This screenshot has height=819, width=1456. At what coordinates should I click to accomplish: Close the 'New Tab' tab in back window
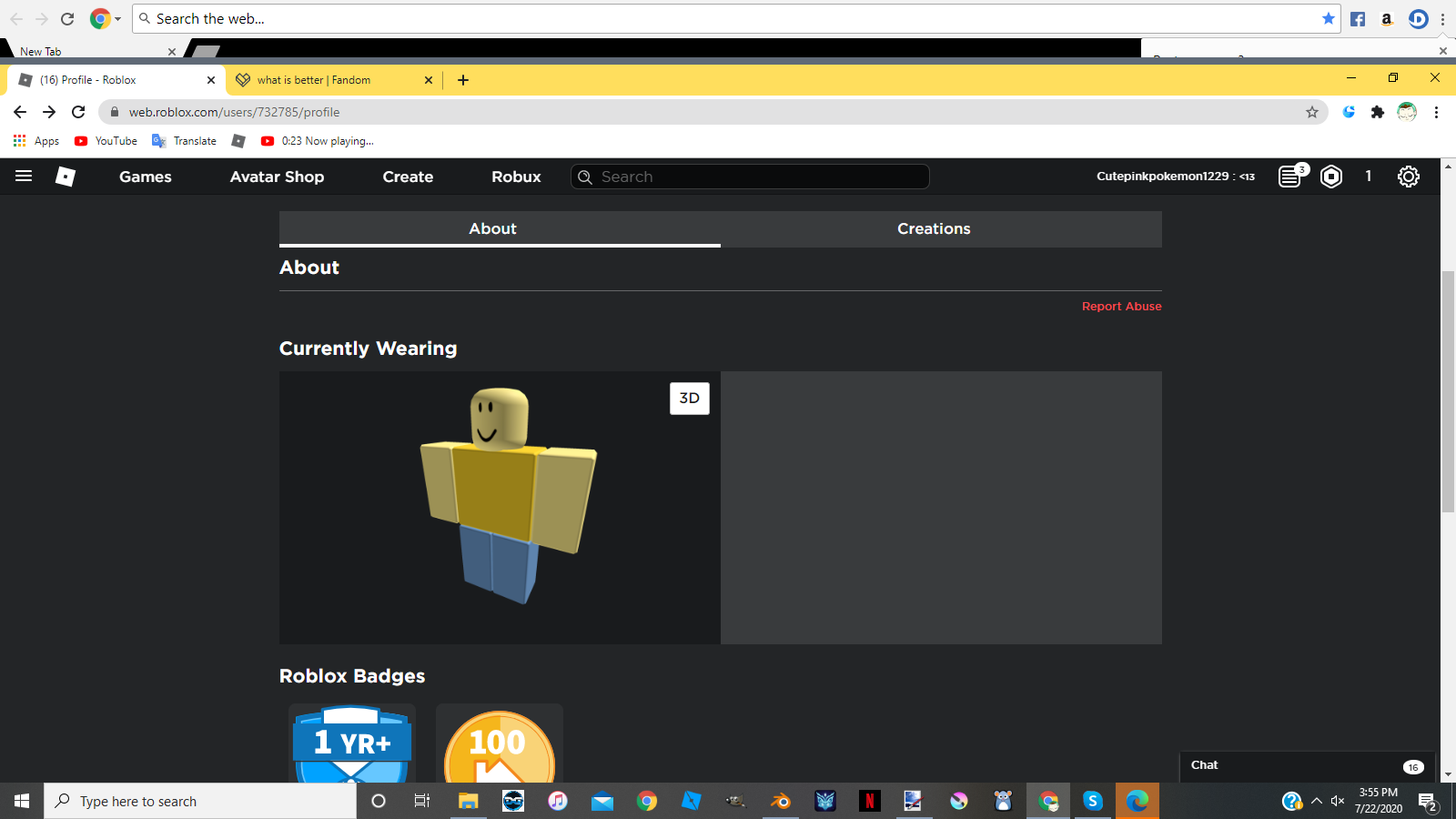click(171, 52)
